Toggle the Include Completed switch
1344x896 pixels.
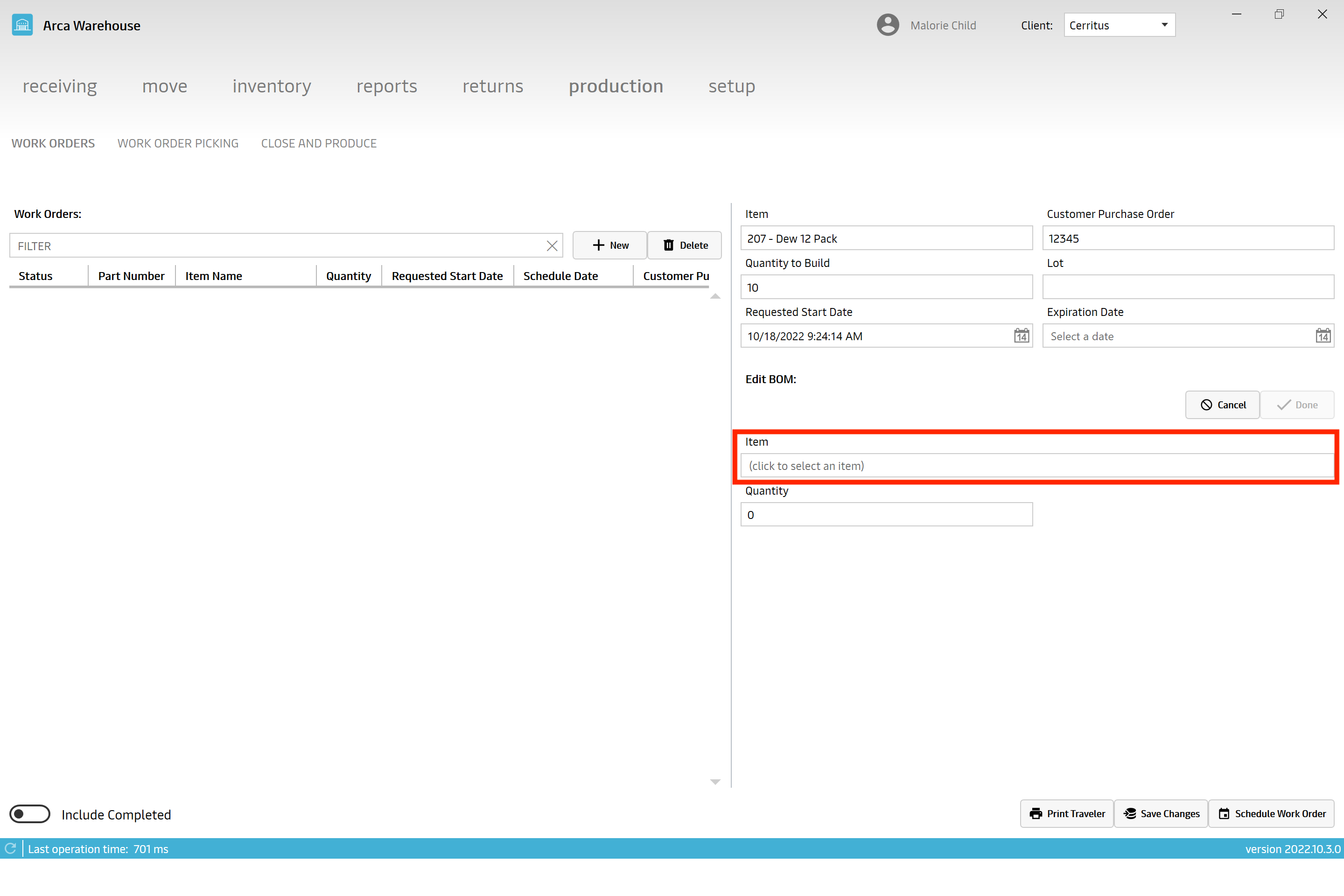click(x=30, y=814)
